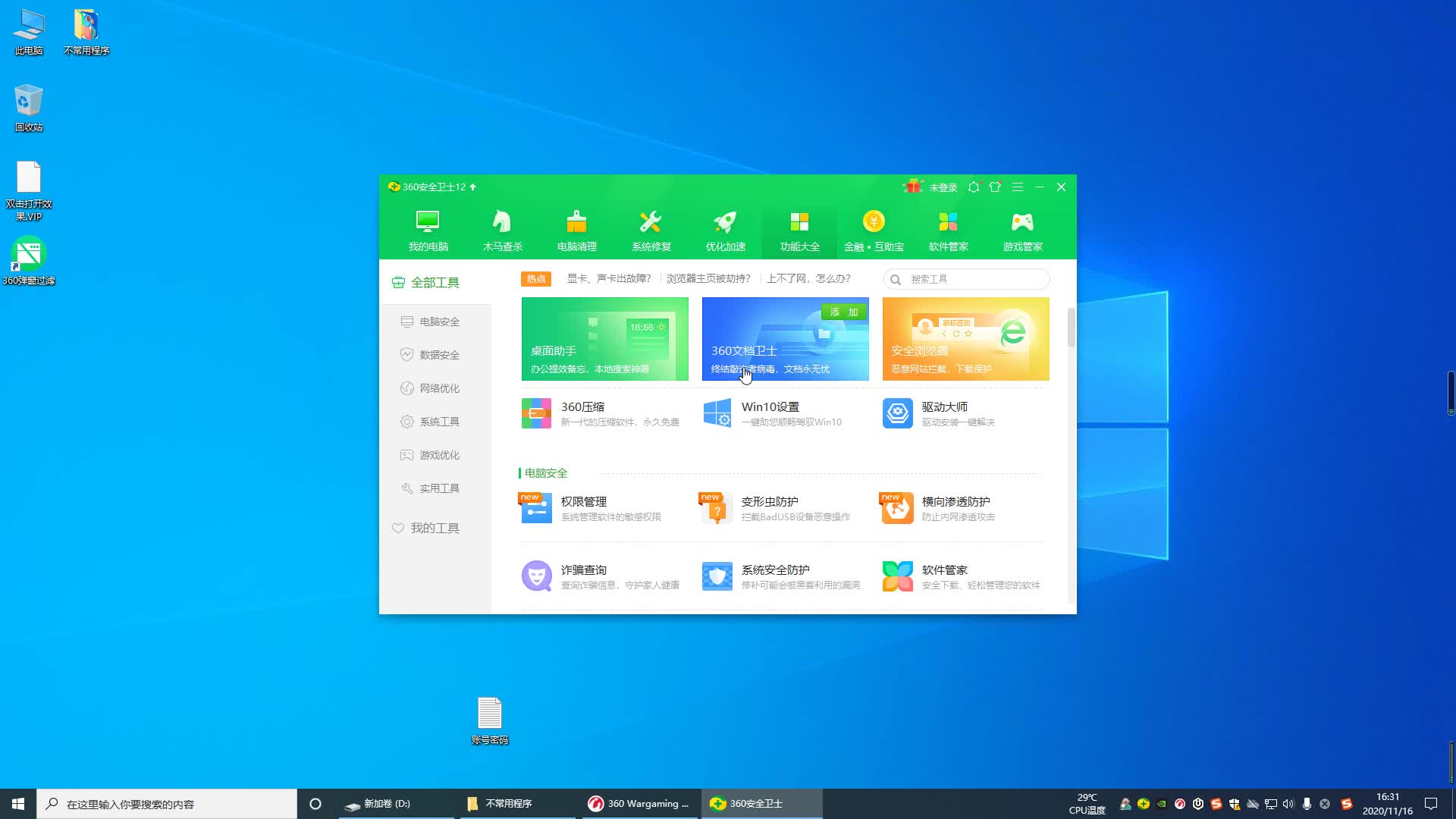Launch the 360压缩 tool icon
This screenshot has height=819, width=1456.
(536, 413)
